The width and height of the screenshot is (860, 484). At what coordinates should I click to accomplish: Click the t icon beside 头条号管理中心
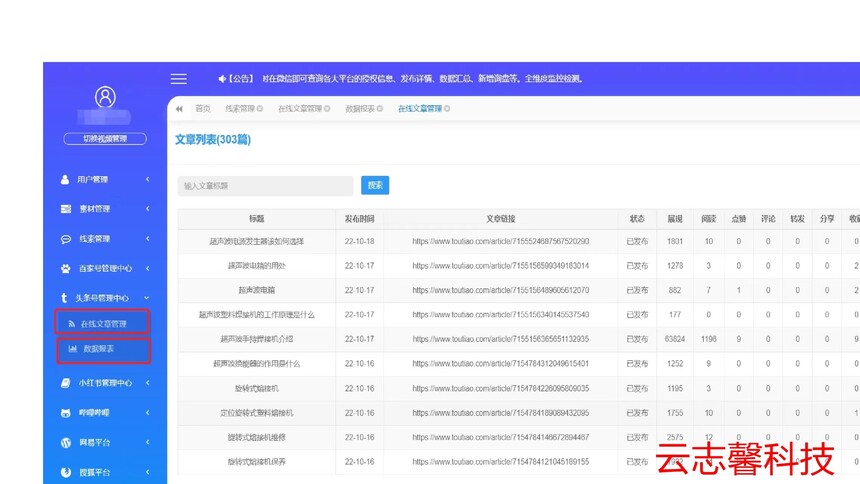coord(64,298)
